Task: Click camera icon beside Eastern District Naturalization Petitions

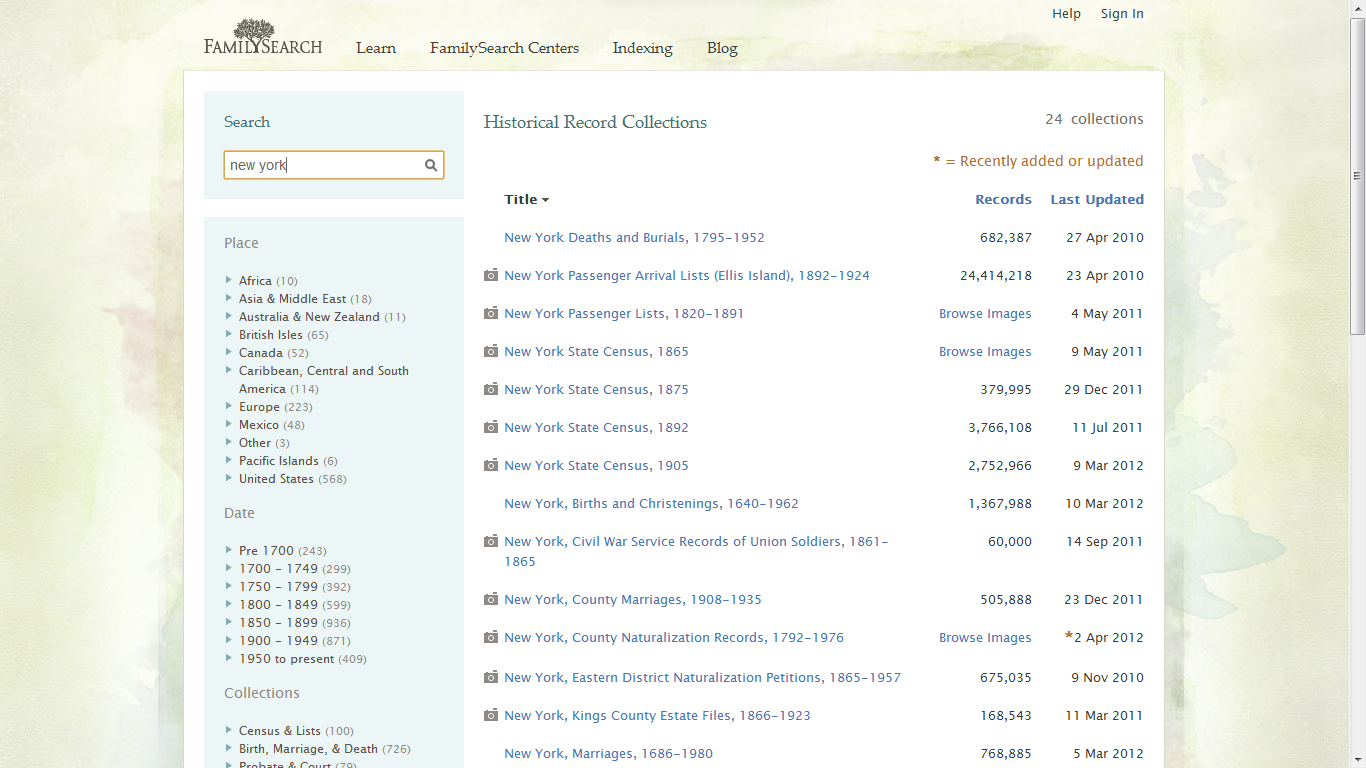Action: [491, 677]
